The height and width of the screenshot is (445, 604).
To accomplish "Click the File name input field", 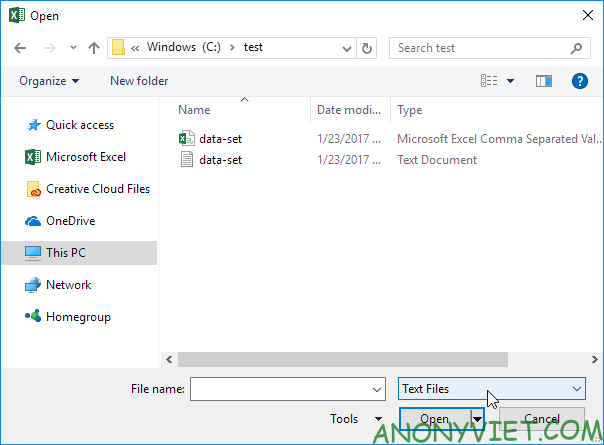I will point(280,388).
